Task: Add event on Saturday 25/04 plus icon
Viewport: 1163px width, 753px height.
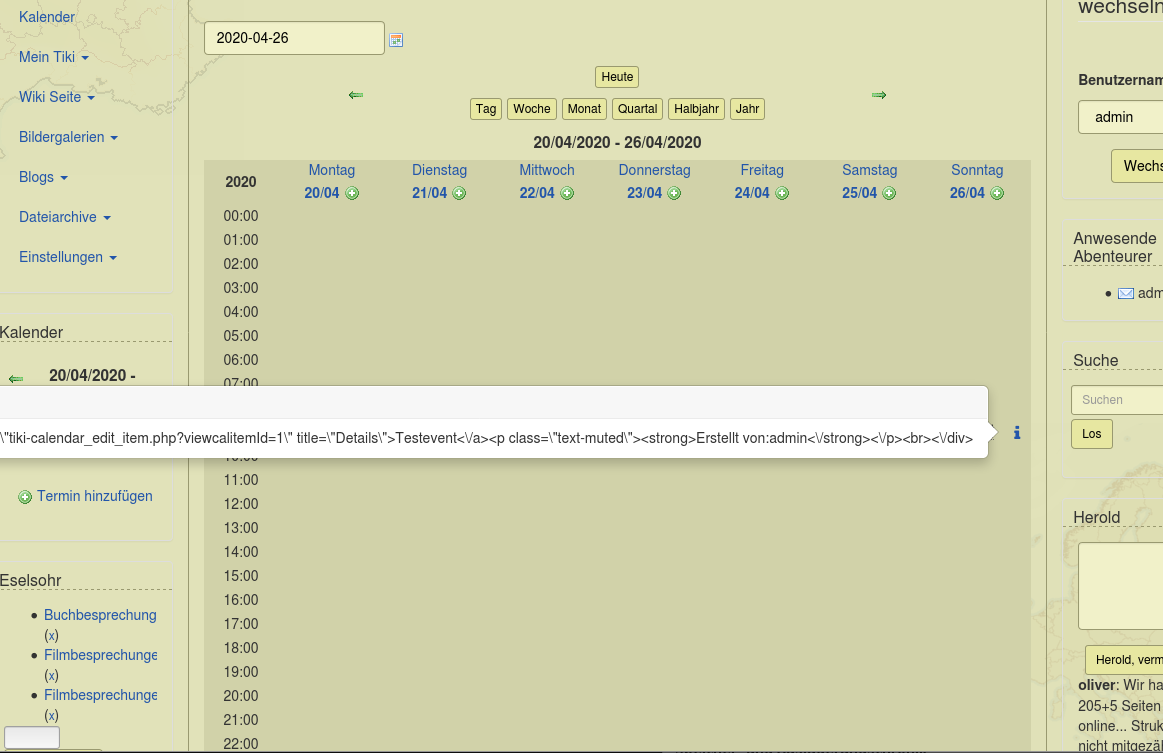Action: click(x=889, y=194)
